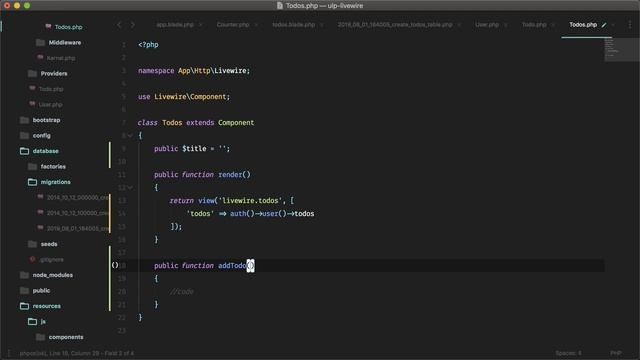
Task: Change syntax via PHP in status bar
Action: click(616, 353)
